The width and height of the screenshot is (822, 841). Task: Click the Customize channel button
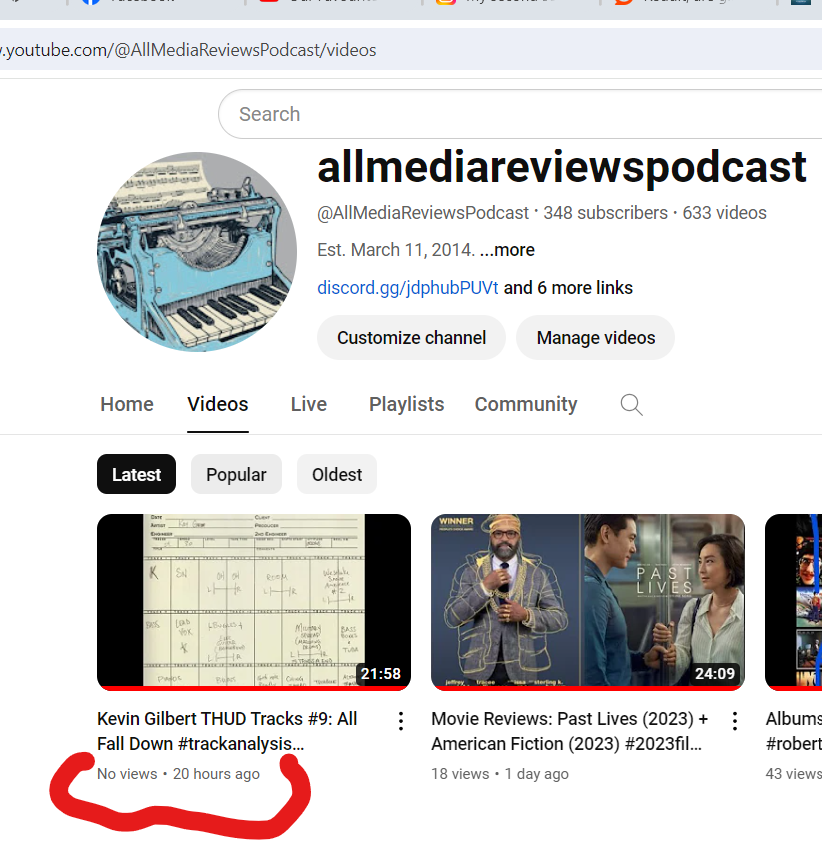point(411,337)
